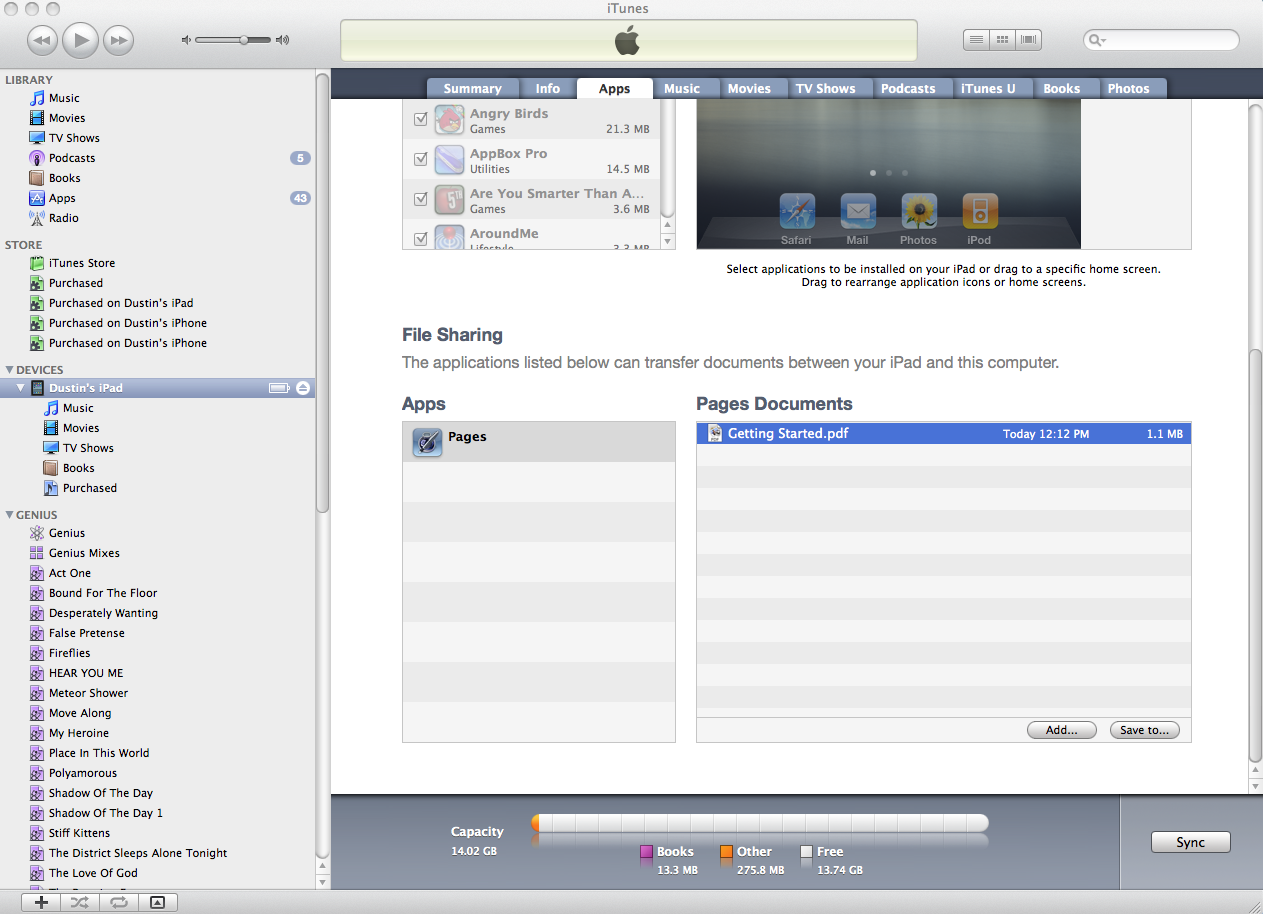The image size is (1263, 914).
Task: Click the Mail icon on iPad dock
Action: 858,212
